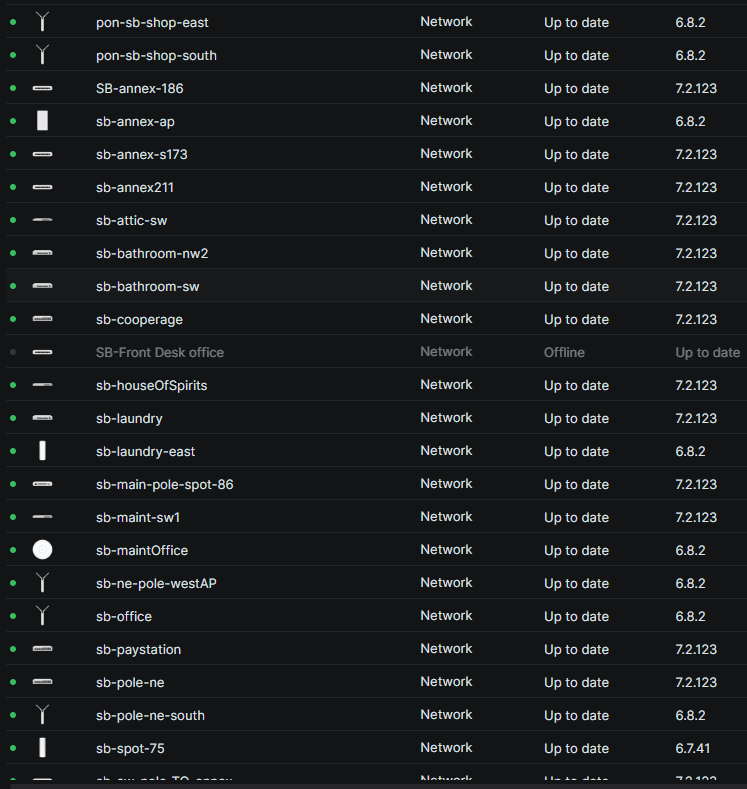Click the green status dot for sb-cooperage
This screenshot has width=747, height=789.
pyautogui.click(x=13, y=319)
